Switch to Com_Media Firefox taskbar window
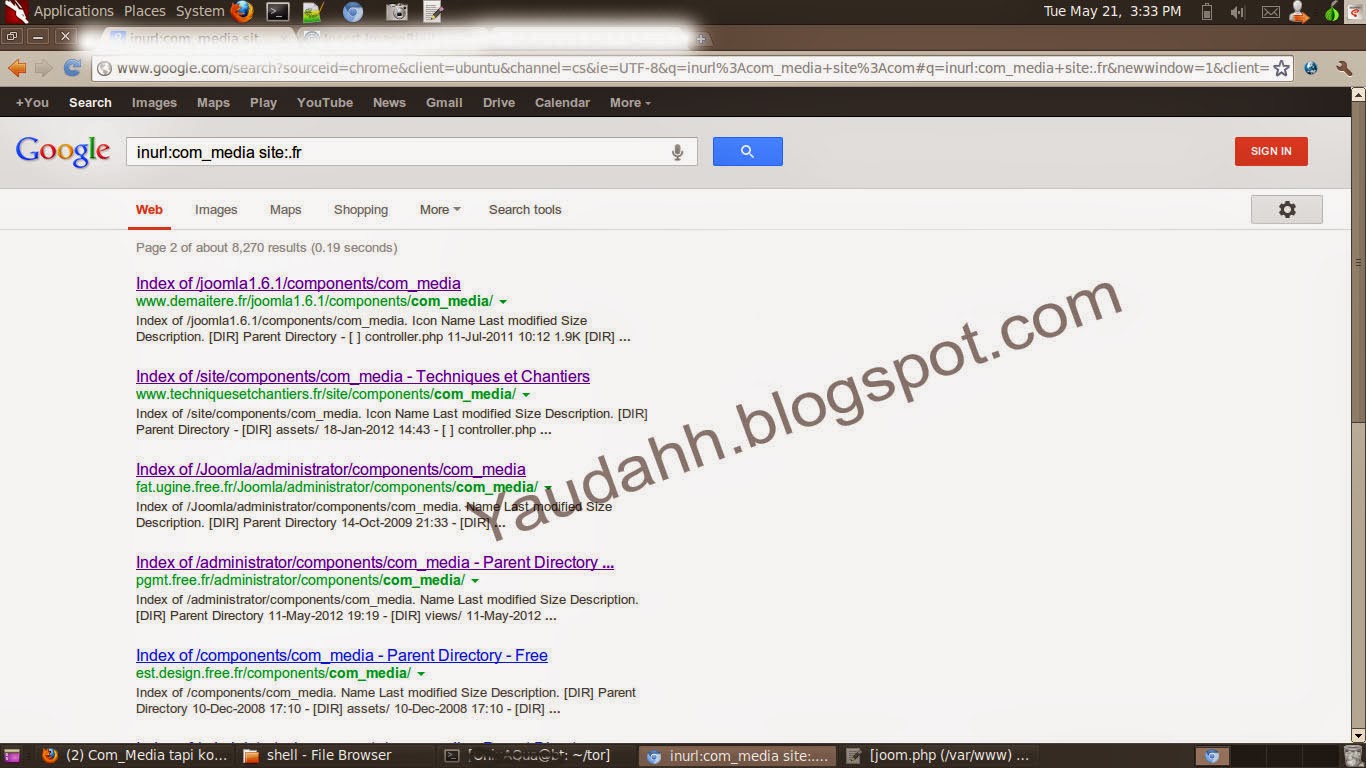Screen dimensions: 1366x768 pos(136,756)
